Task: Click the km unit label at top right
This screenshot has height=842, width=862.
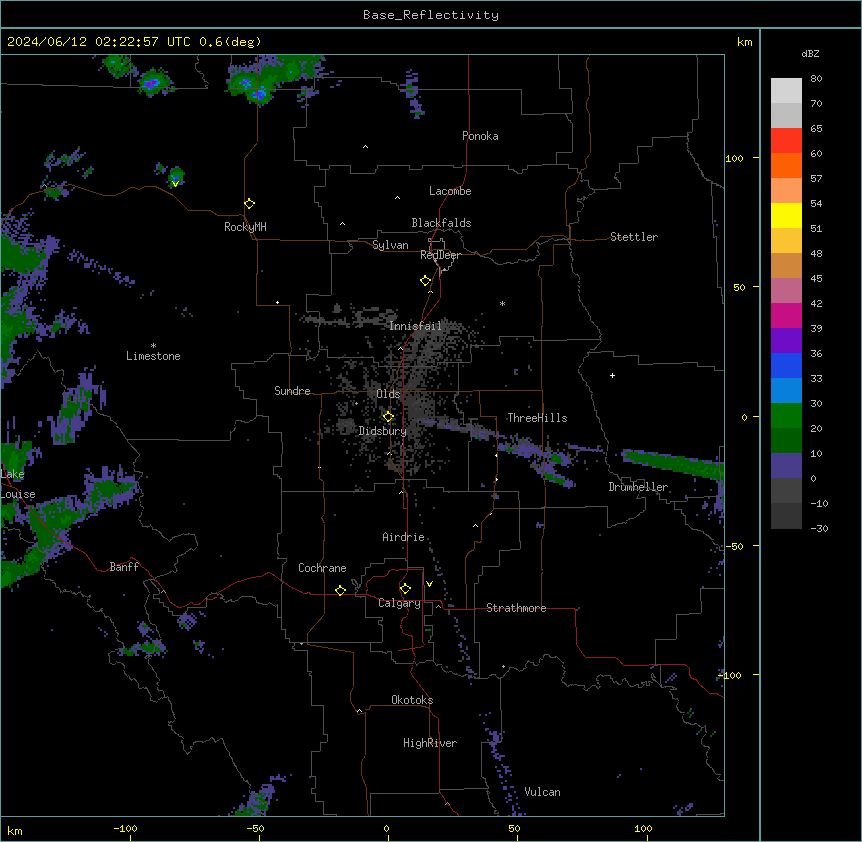Action: [x=744, y=42]
